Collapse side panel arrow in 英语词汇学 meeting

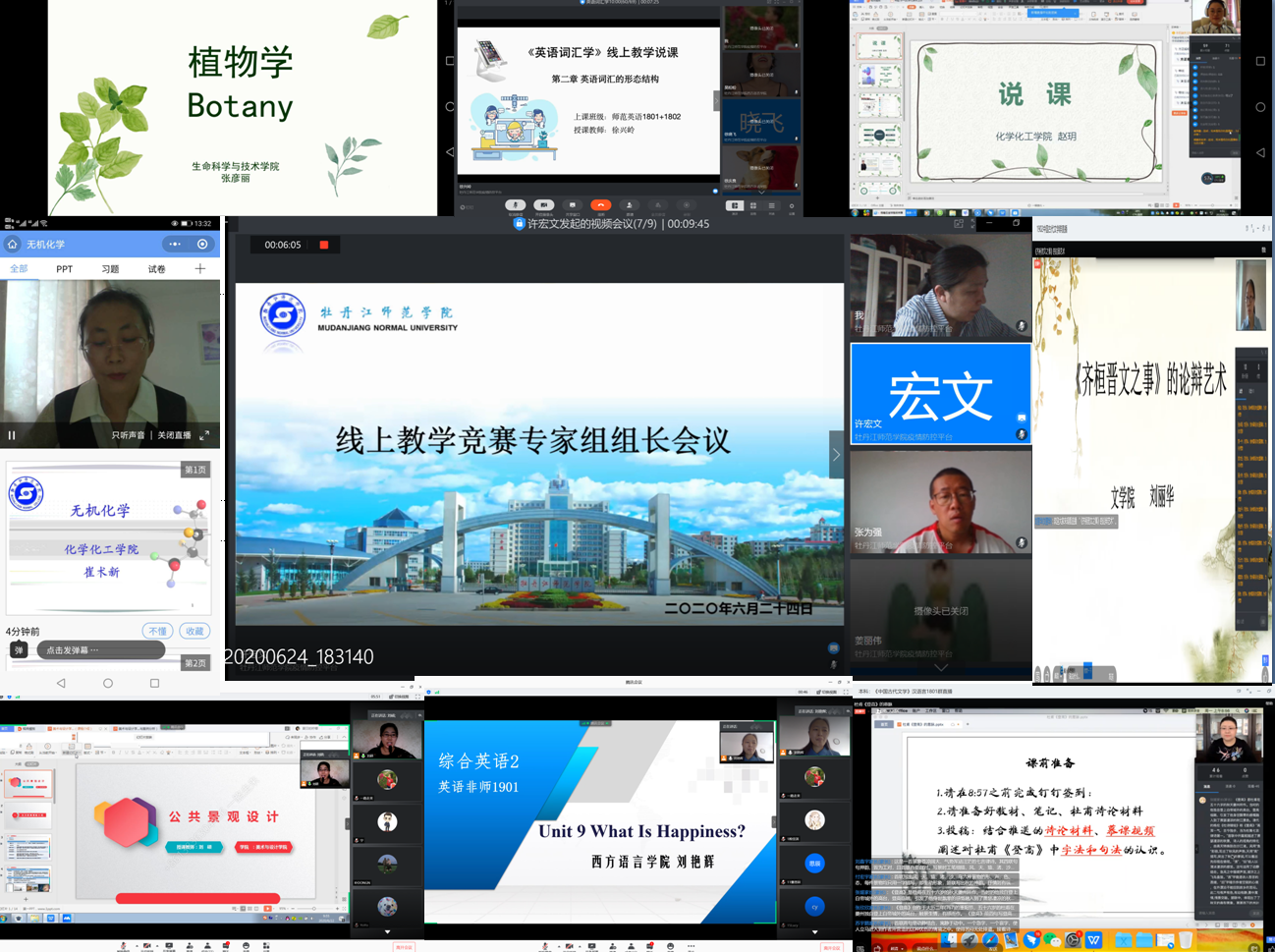pos(716,101)
